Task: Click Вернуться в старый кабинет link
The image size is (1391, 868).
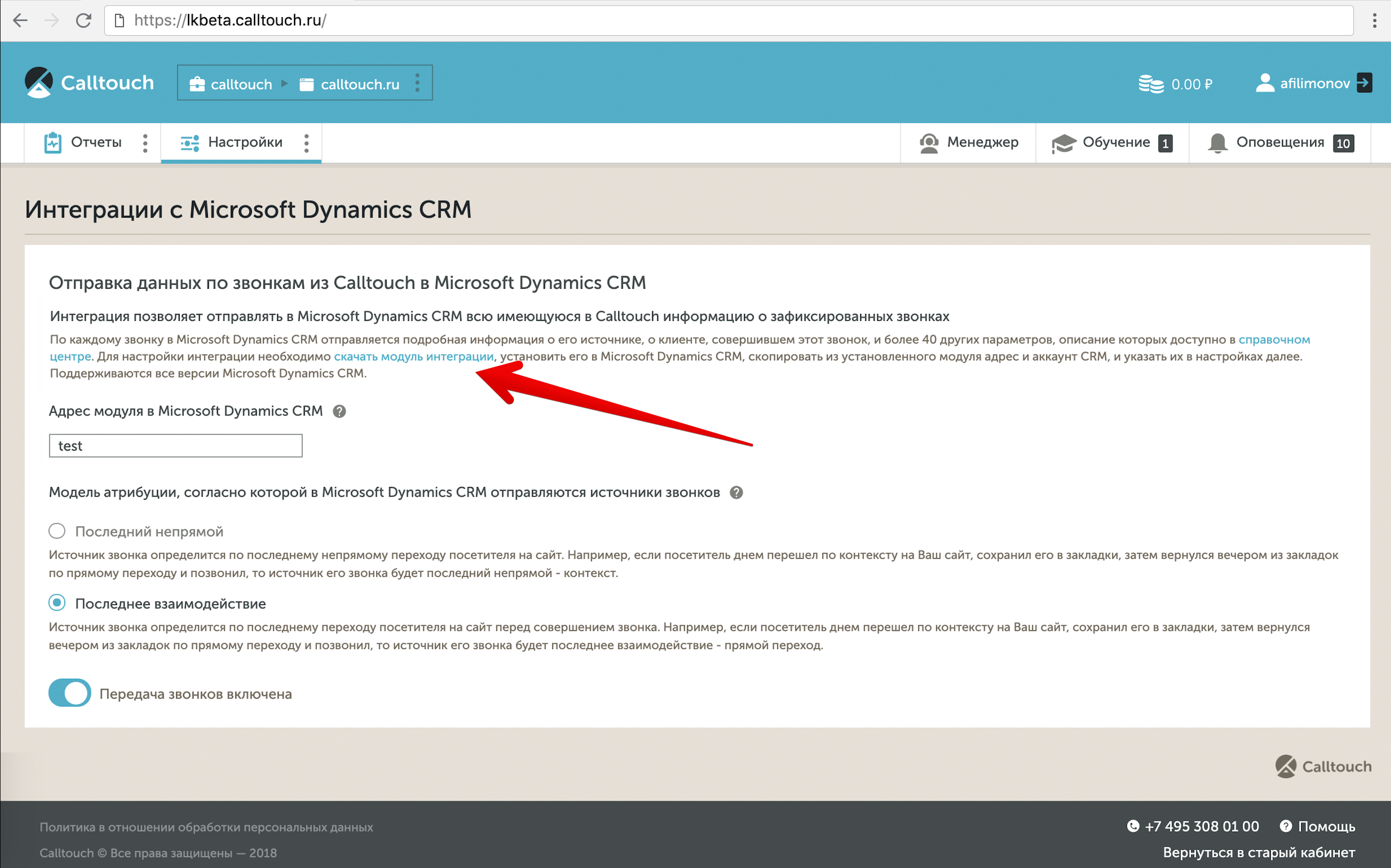Action: pos(1259,852)
